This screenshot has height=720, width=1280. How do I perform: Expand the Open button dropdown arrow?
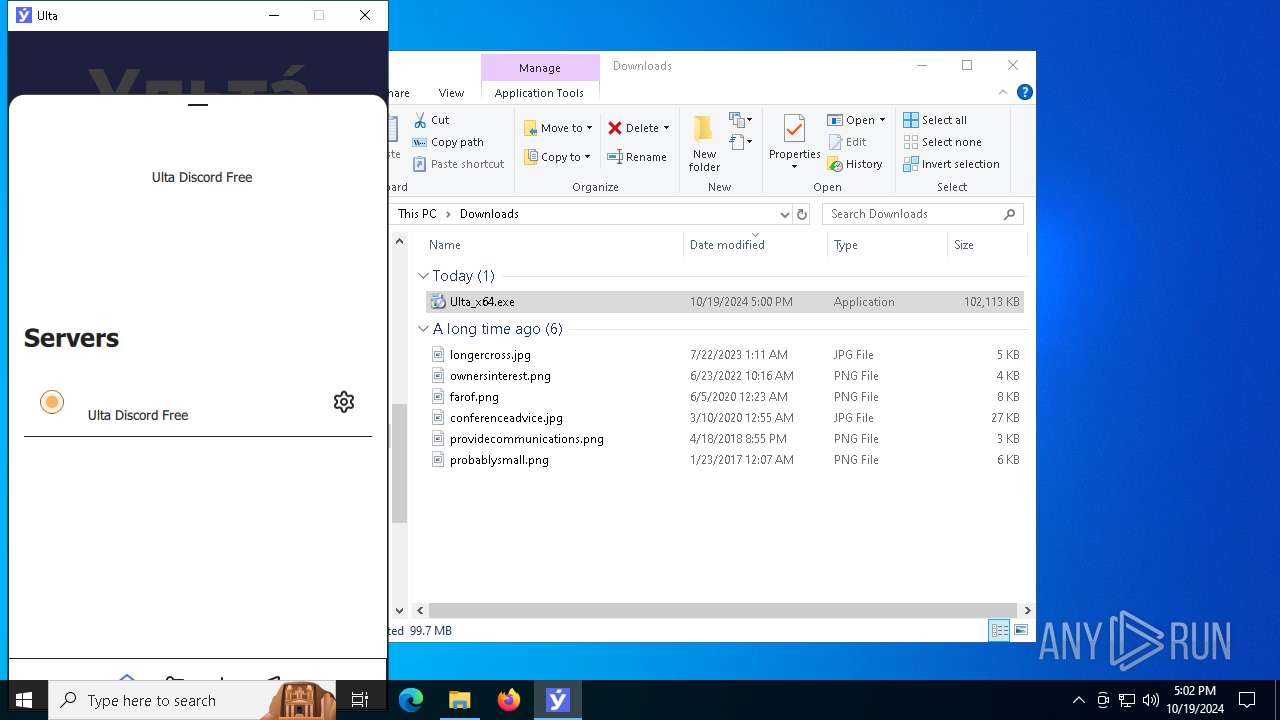click(x=882, y=120)
